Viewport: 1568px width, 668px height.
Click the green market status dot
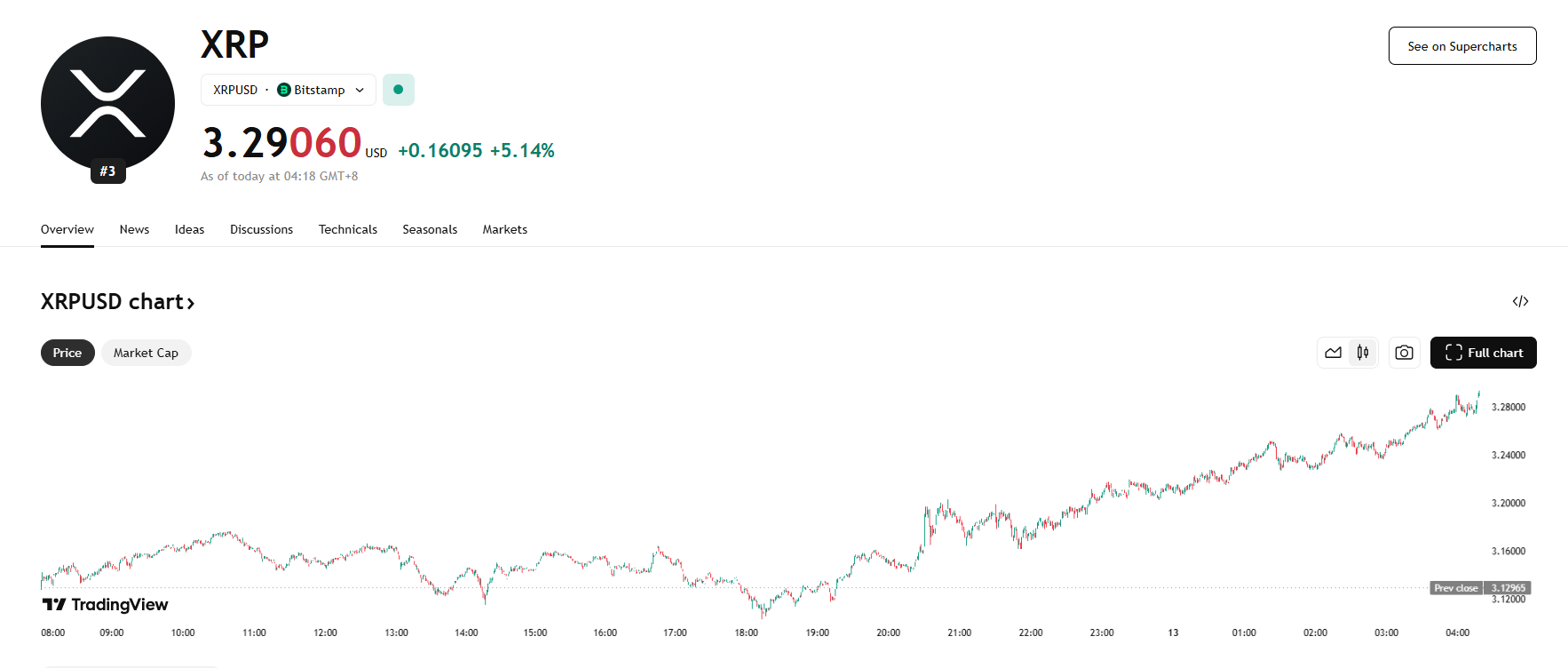pos(398,90)
